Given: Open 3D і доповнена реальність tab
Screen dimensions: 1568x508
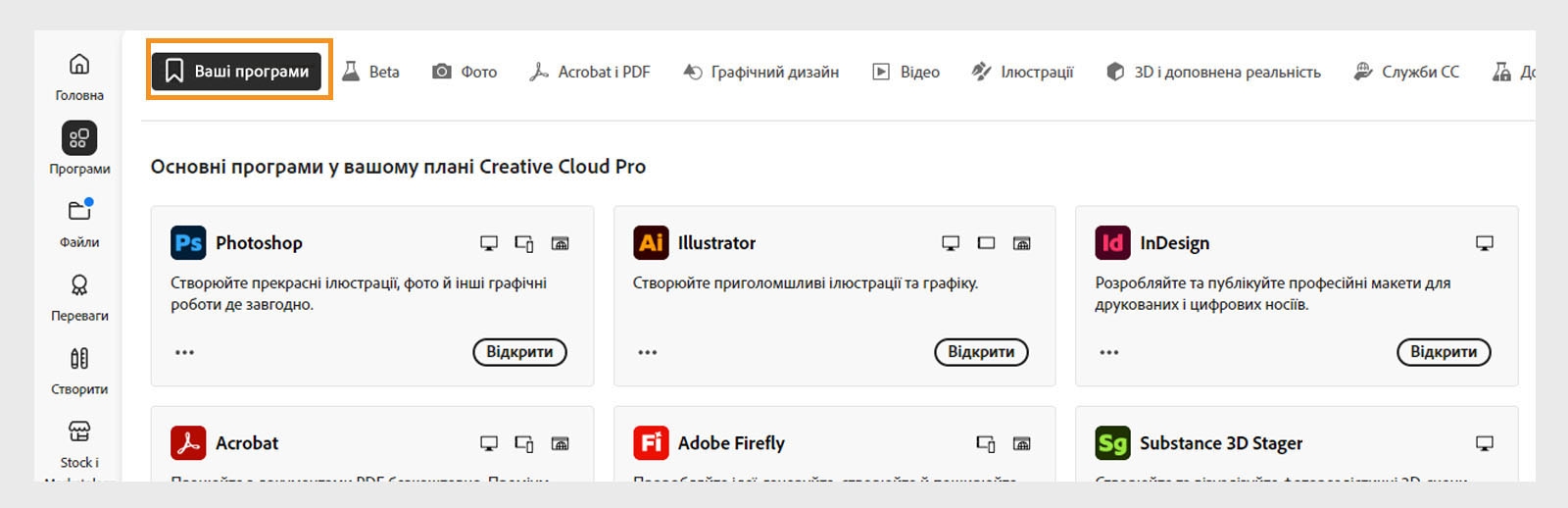Looking at the screenshot, I should click(x=1213, y=72).
